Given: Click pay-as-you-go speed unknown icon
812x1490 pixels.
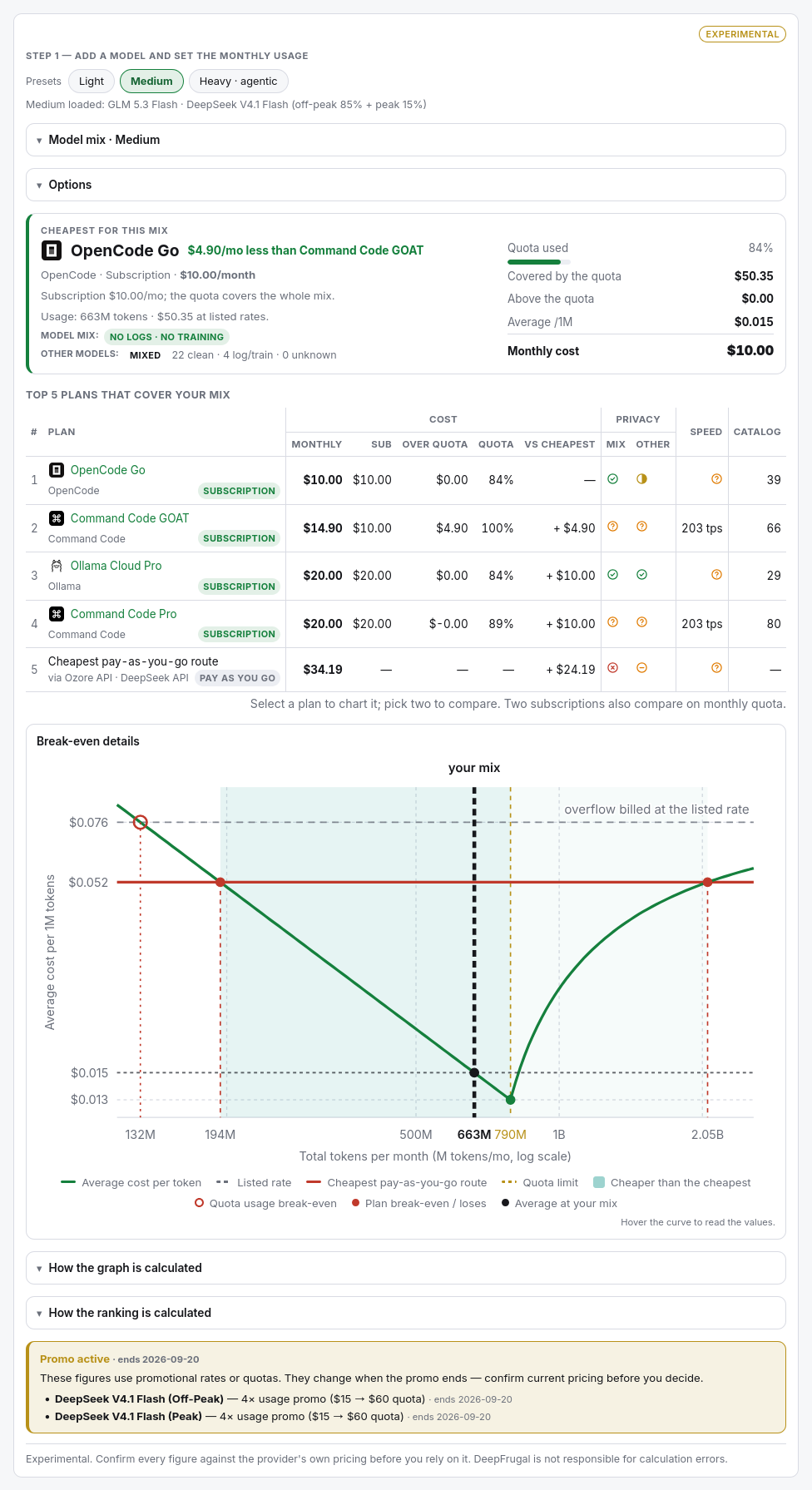Looking at the screenshot, I should pos(717,668).
